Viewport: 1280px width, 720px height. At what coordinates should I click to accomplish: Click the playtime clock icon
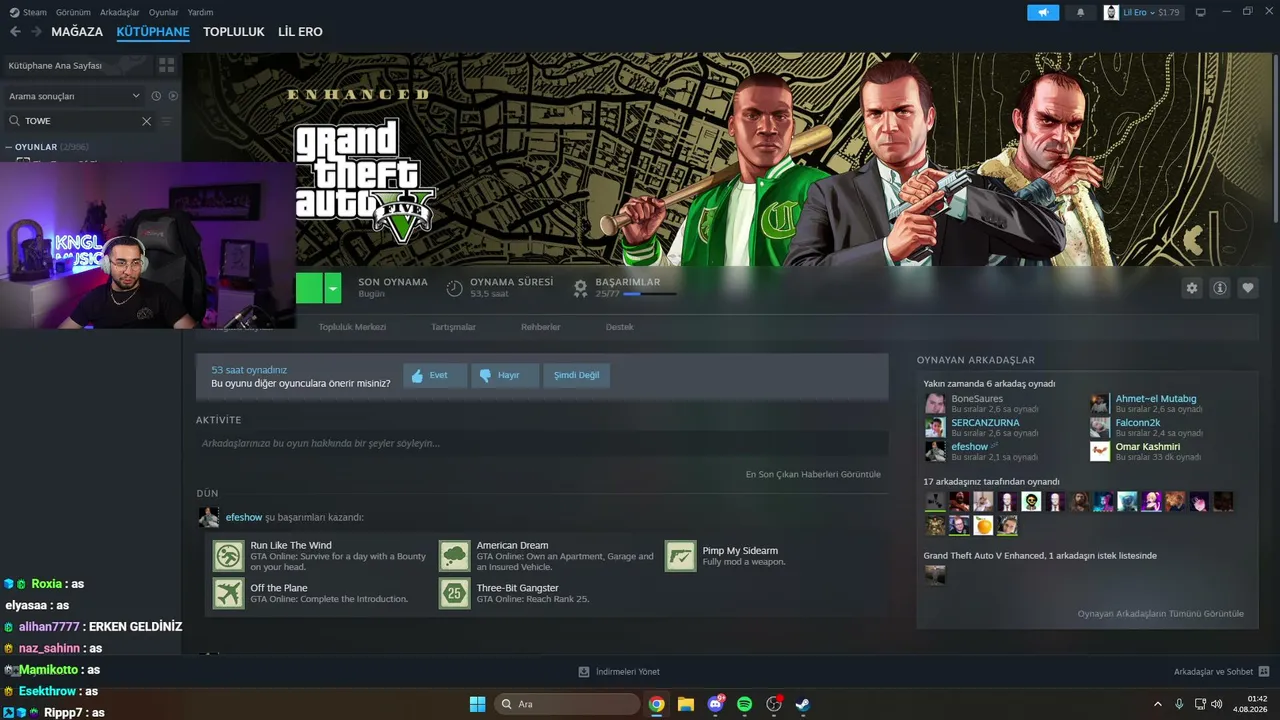tap(454, 288)
